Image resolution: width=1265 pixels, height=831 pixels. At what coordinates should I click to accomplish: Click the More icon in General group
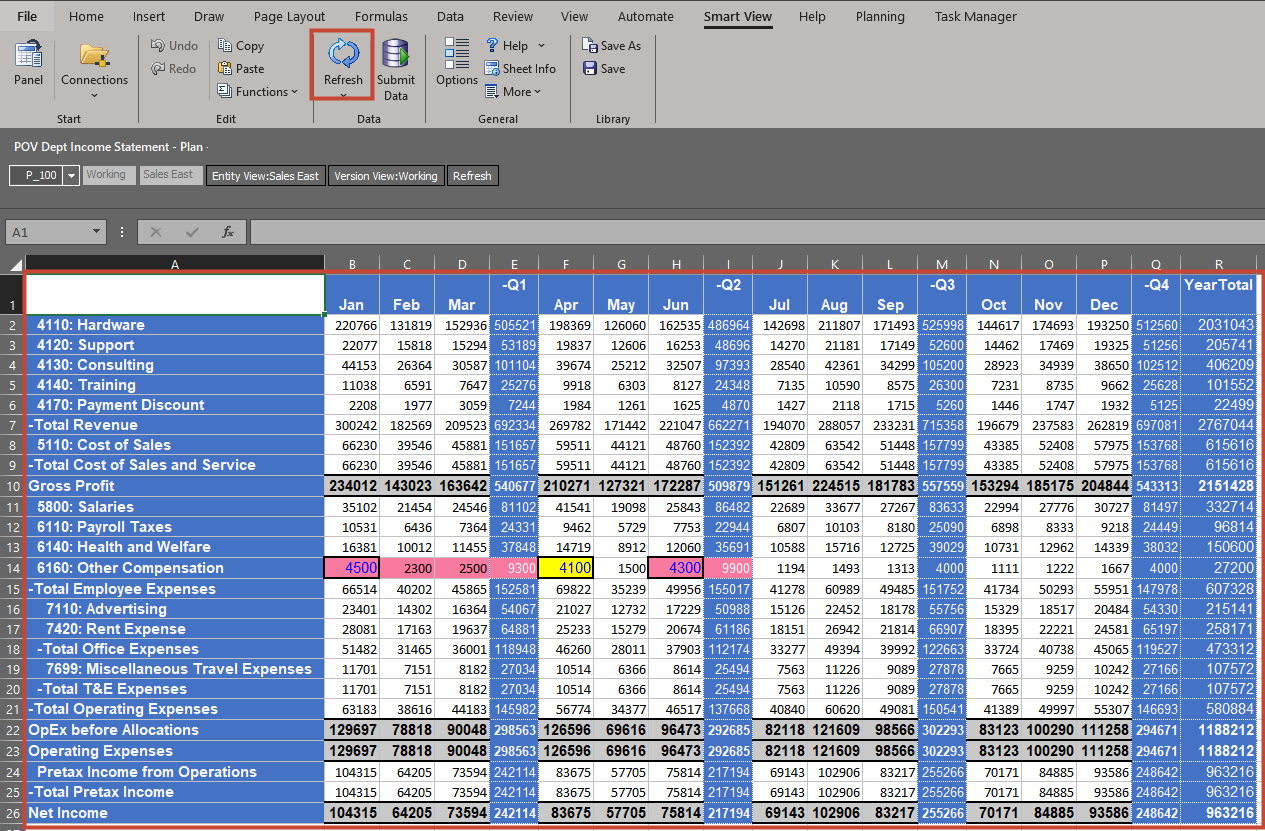pos(492,92)
